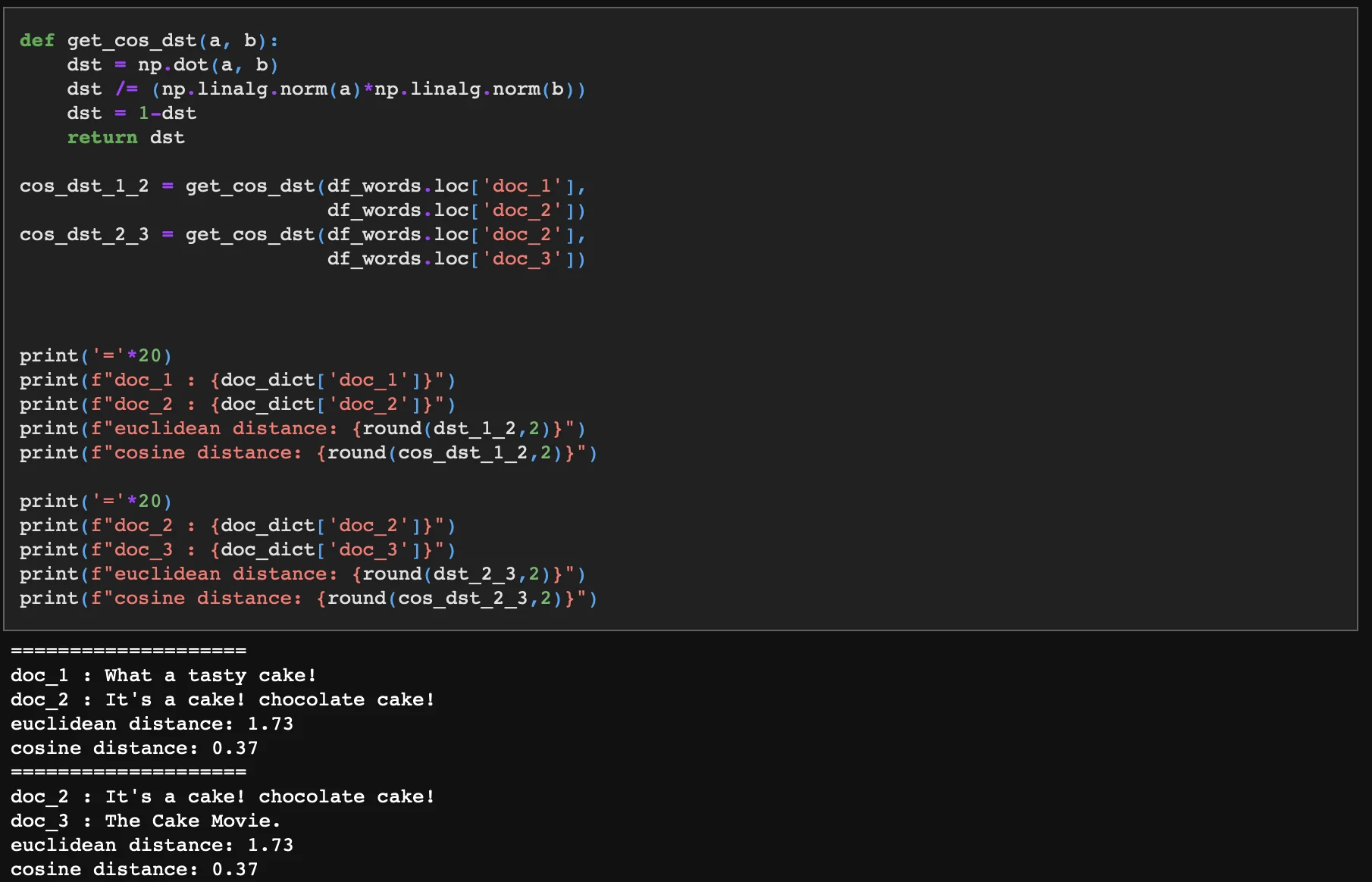Click the first '=====' separator in output
This screenshot has width=1372, height=882.
coord(128,651)
